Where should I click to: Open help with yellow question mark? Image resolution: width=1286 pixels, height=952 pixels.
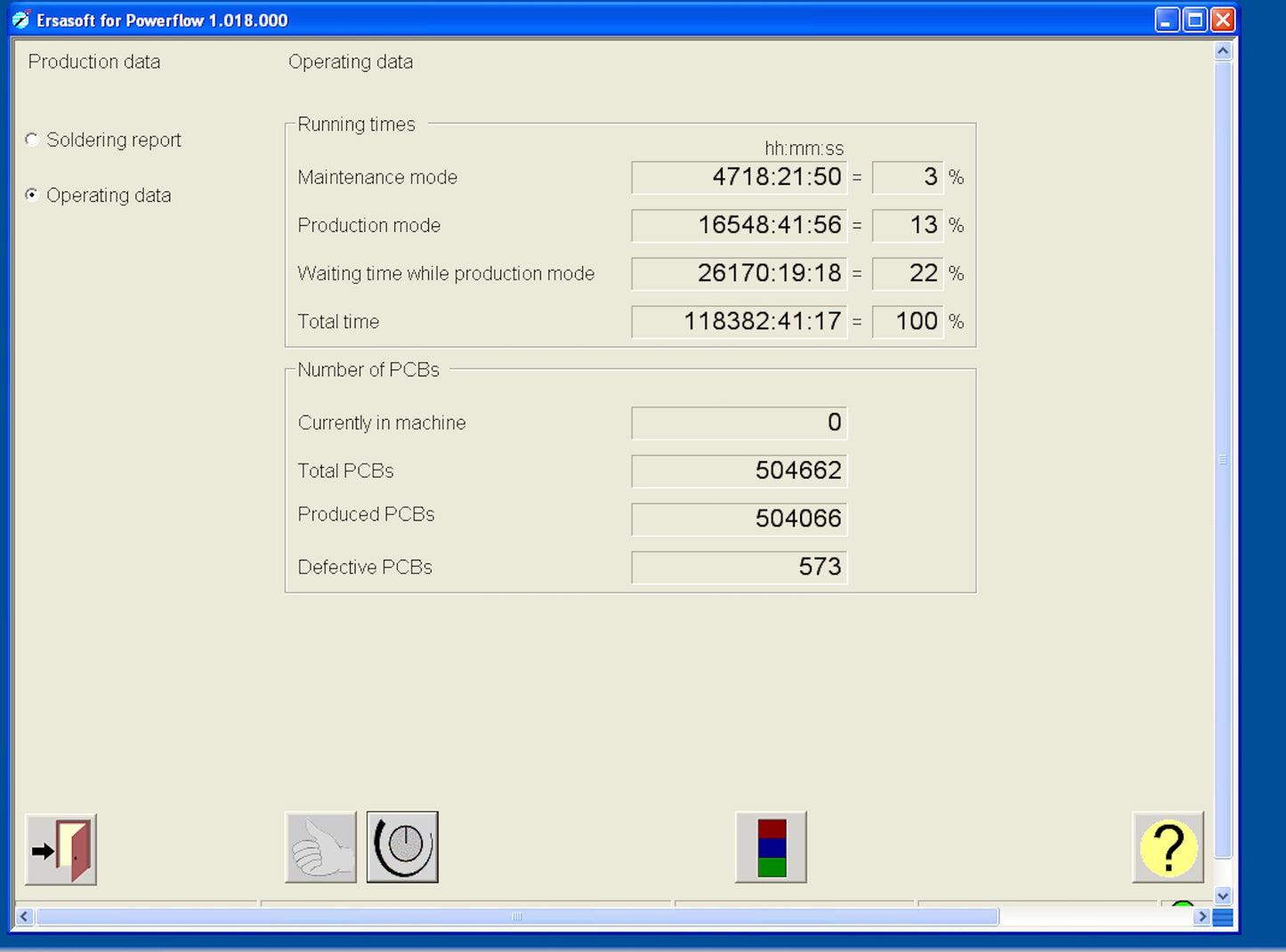coord(1168,848)
